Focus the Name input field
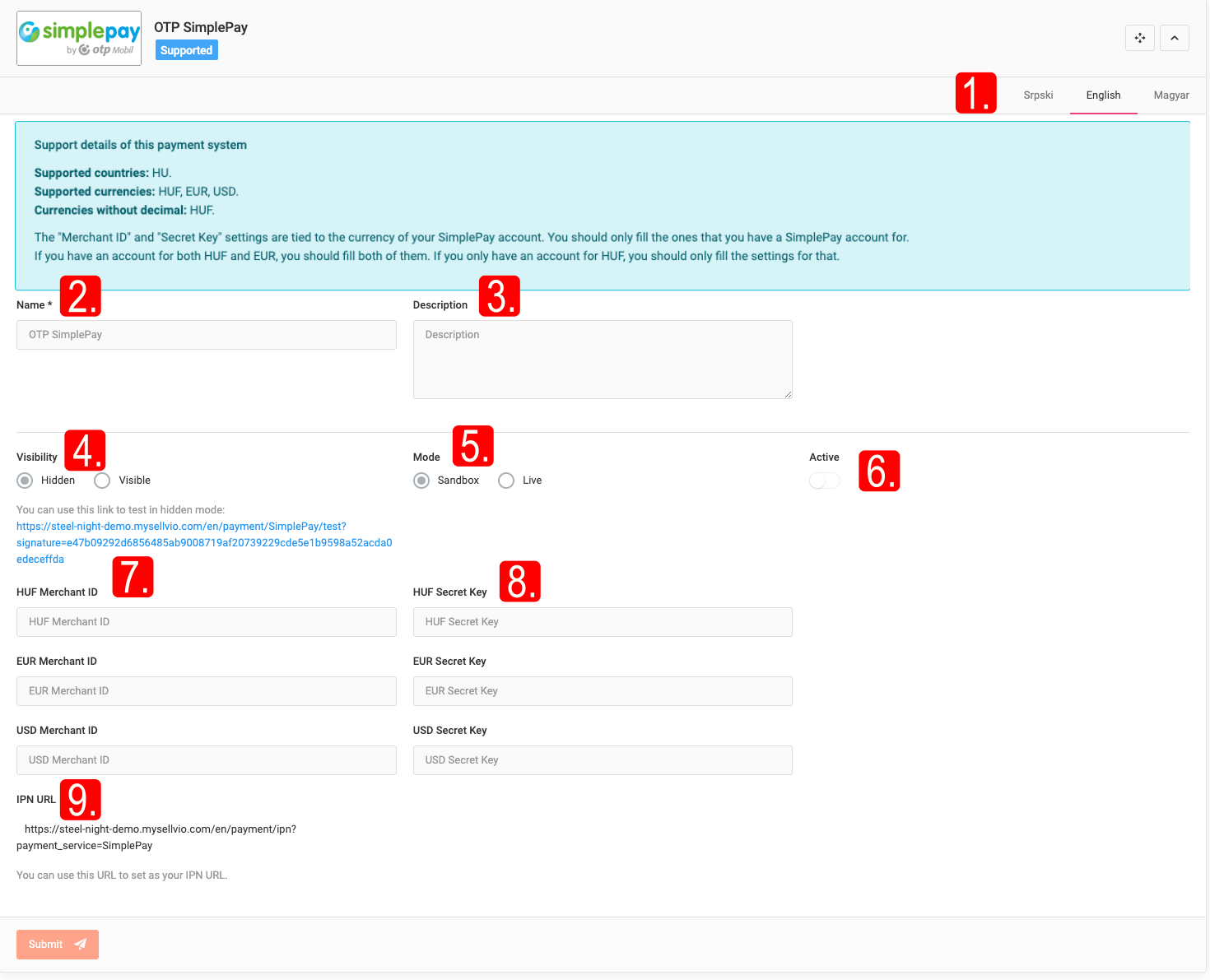Image resolution: width=1210 pixels, height=980 pixels. pos(206,335)
